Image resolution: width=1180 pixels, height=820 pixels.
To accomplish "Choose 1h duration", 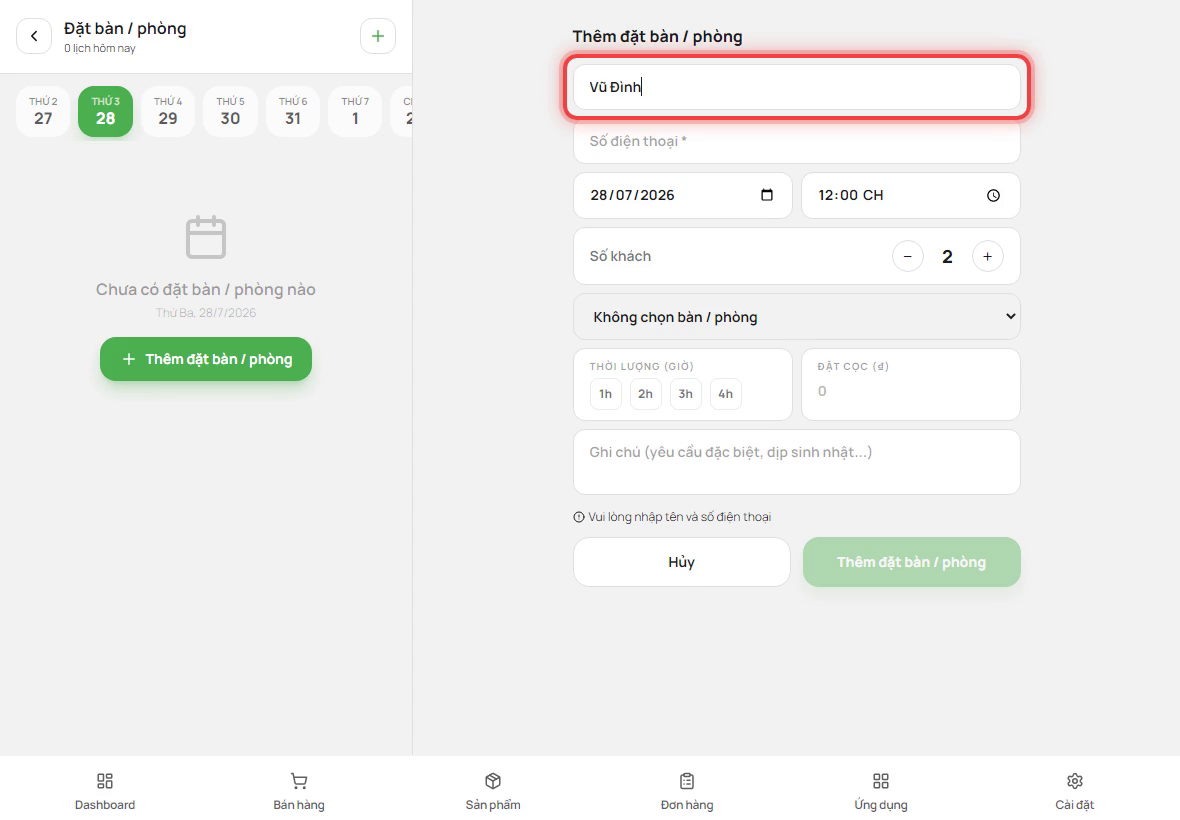I will [x=606, y=394].
